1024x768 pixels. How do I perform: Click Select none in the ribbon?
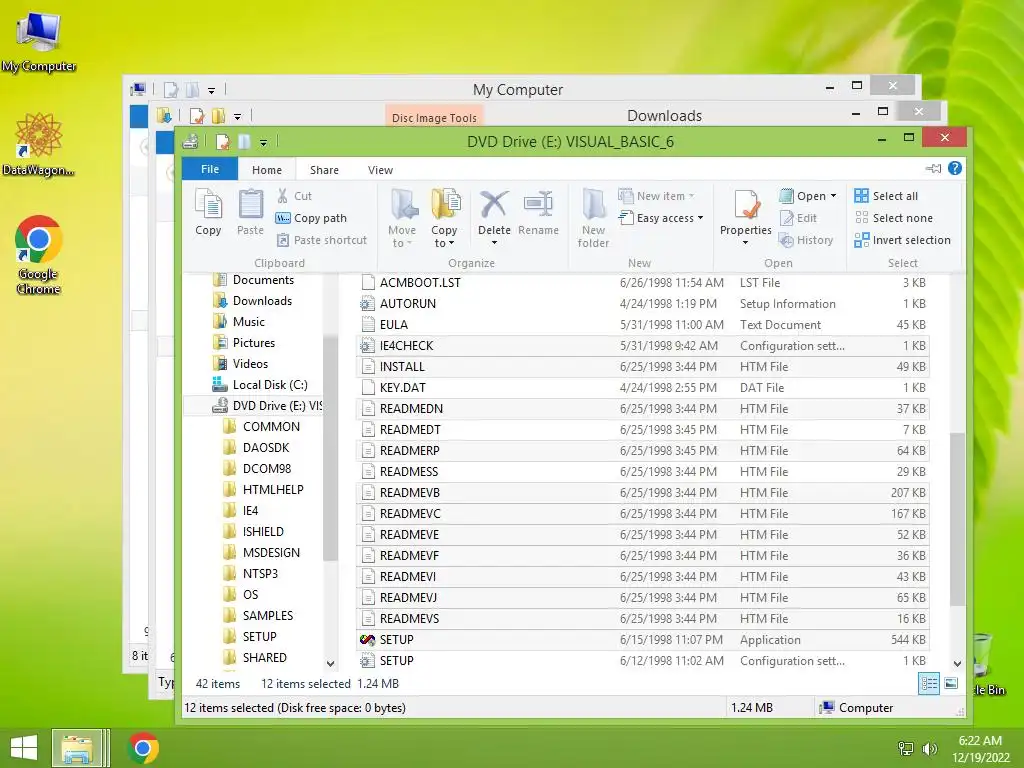893,218
